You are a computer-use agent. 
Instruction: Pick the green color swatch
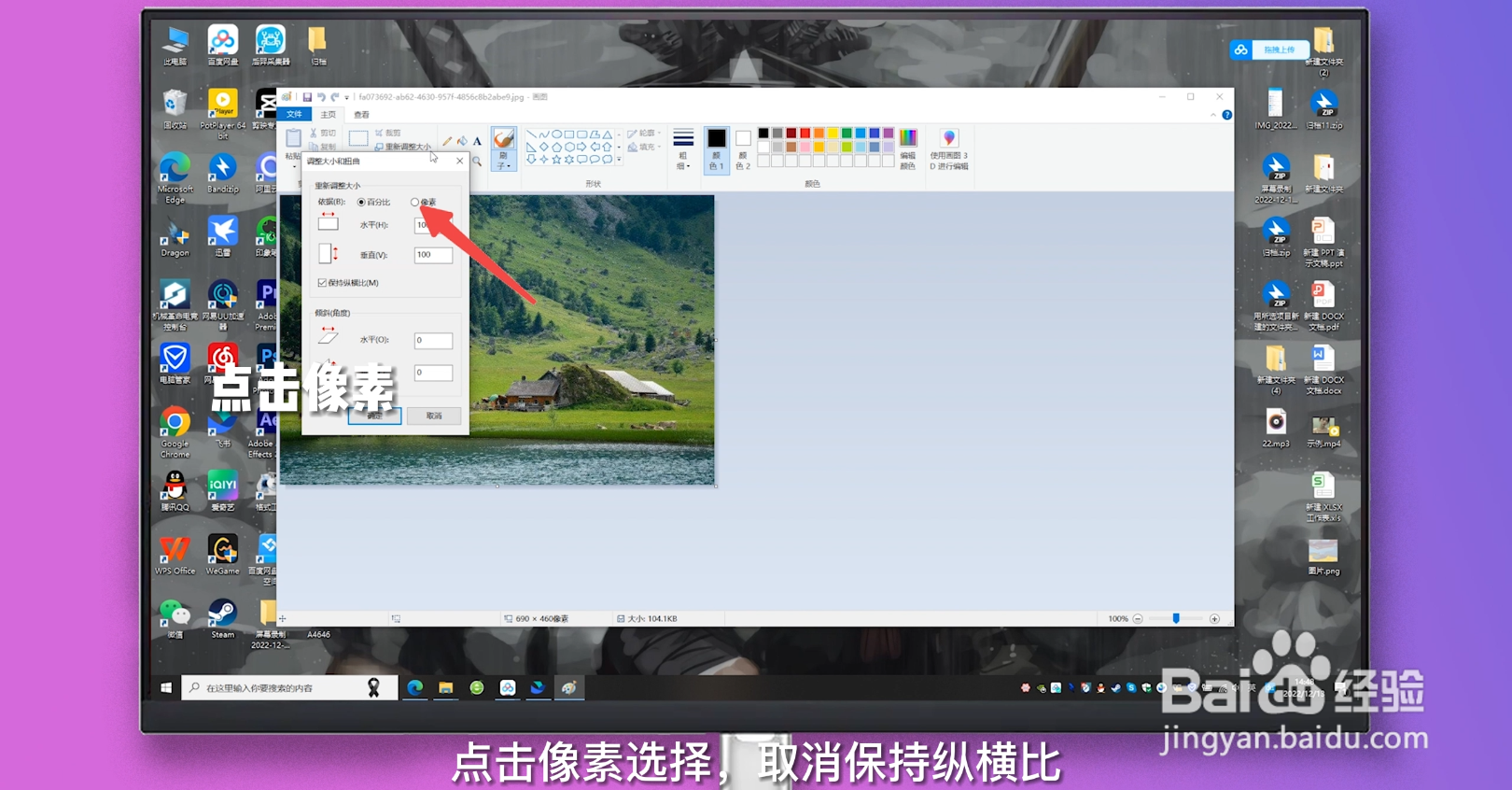point(847,134)
